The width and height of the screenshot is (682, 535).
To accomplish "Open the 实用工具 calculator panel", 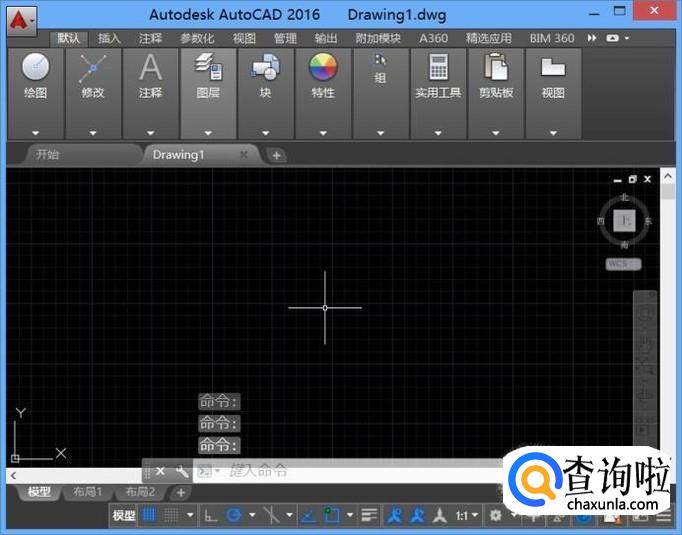I will (x=438, y=93).
